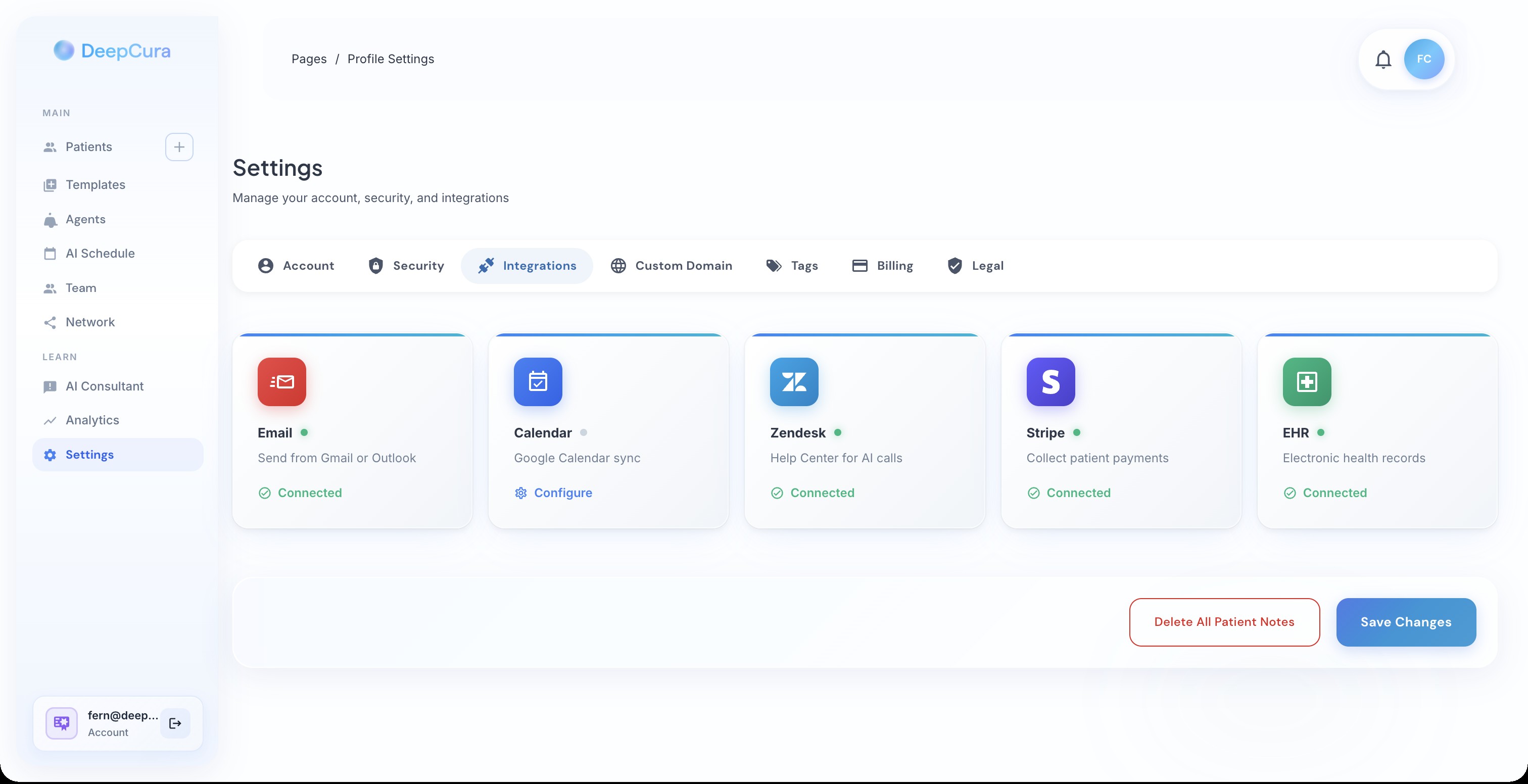The image size is (1528, 784).
Task: Click the Stripe integration icon
Action: click(x=1051, y=382)
